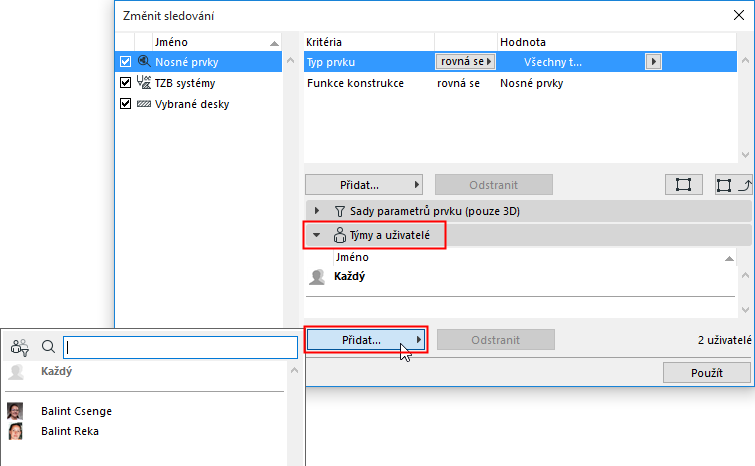Click the teams and users filter icon
The height and width of the screenshot is (466, 755).
coord(20,347)
